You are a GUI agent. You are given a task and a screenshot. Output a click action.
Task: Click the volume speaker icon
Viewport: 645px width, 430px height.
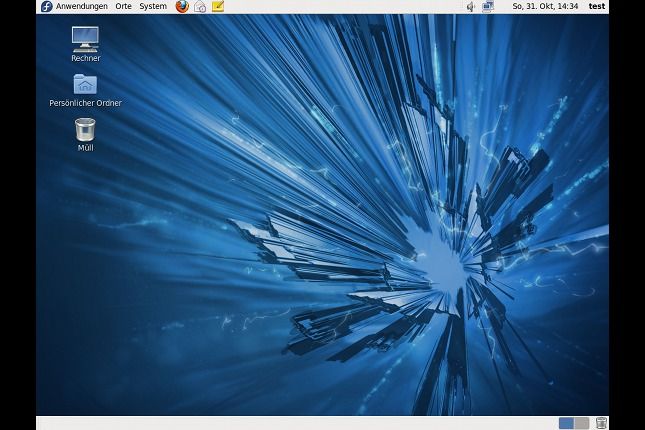[x=471, y=7]
